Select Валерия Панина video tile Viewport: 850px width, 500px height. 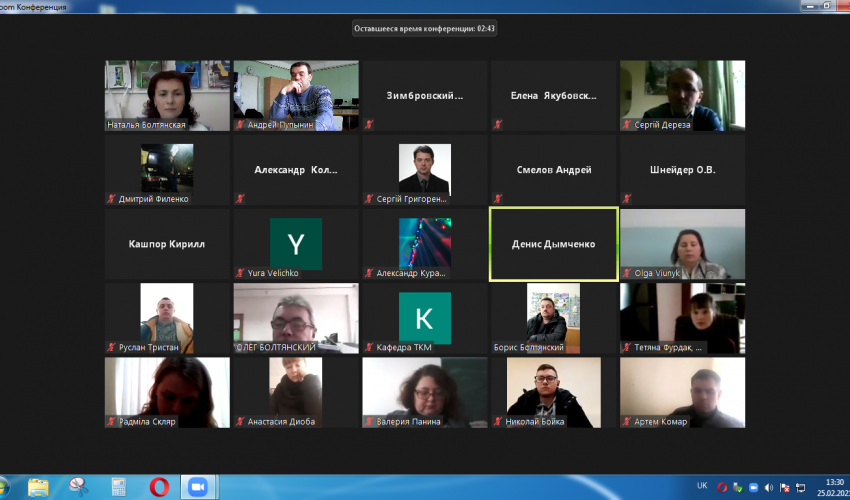point(424,392)
